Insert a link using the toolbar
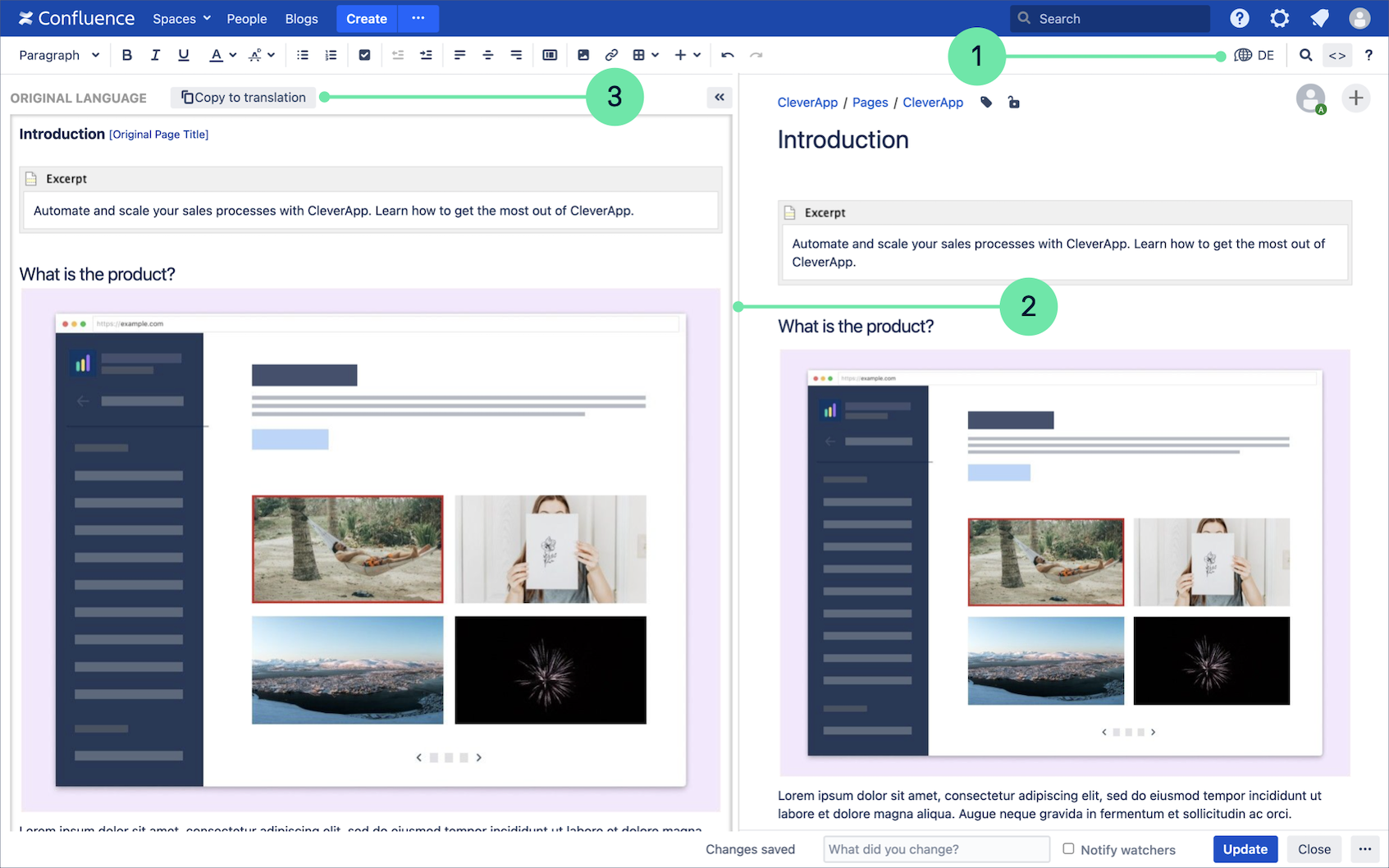Image resolution: width=1389 pixels, height=868 pixels. [x=611, y=55]
